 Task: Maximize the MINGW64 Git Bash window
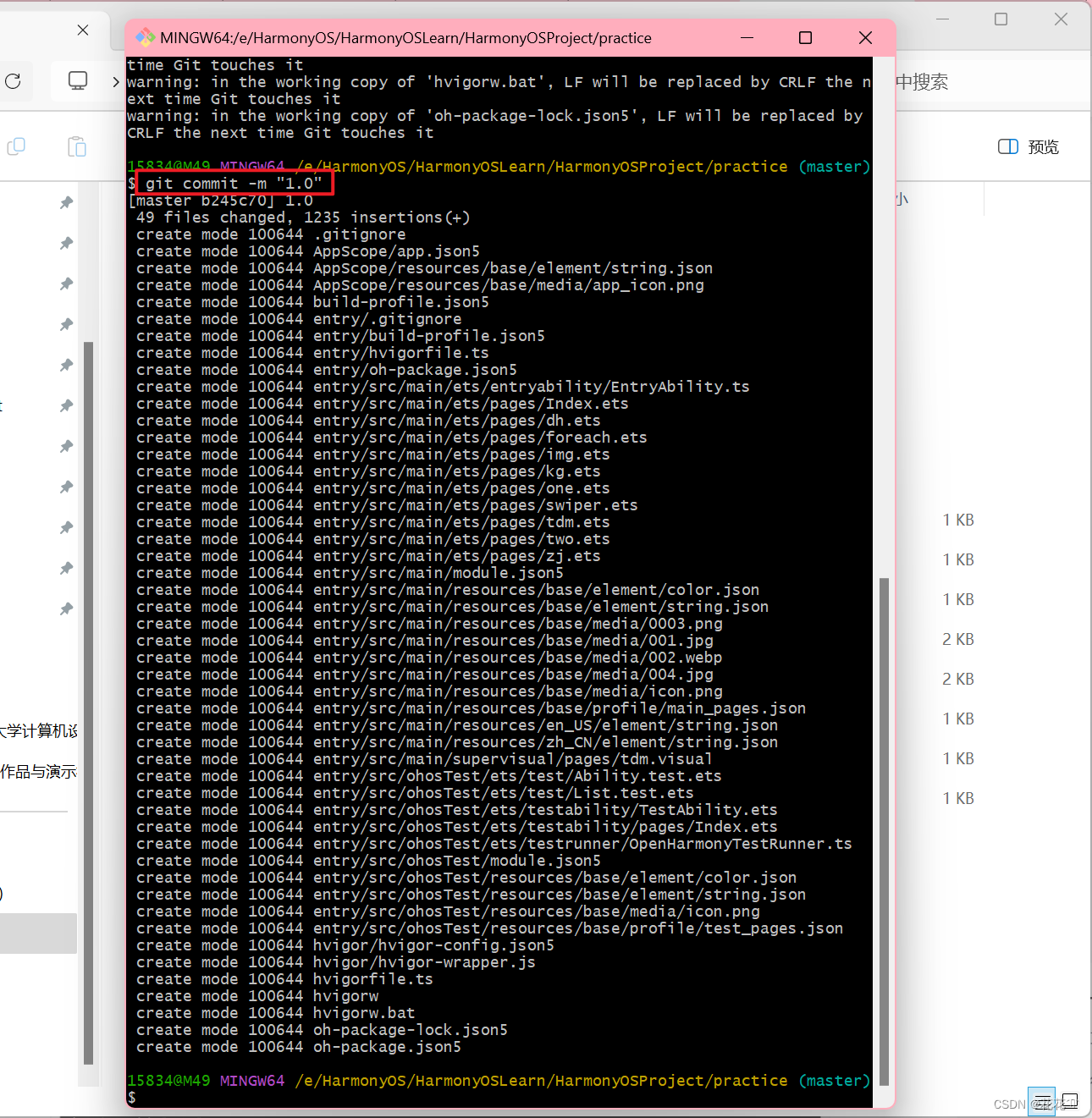805,37
